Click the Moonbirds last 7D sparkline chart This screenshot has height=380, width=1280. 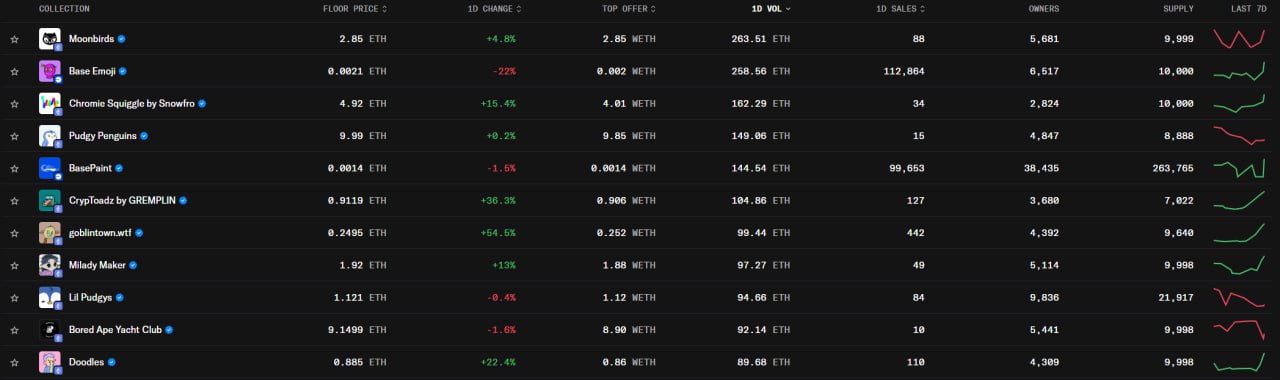(1240, 39)
